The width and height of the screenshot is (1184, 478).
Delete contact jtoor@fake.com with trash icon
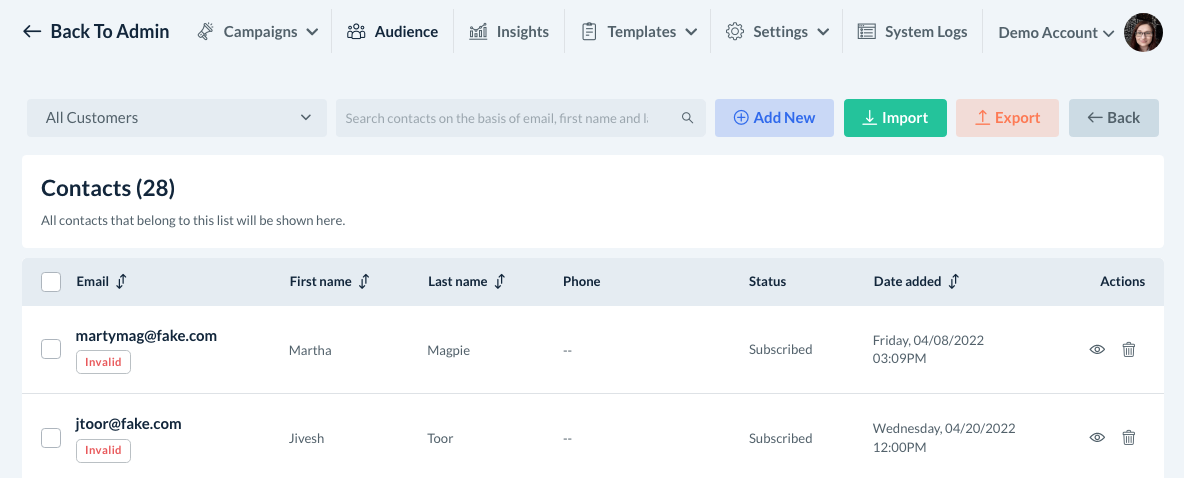pyautogui.click(x=1129, y=437)
